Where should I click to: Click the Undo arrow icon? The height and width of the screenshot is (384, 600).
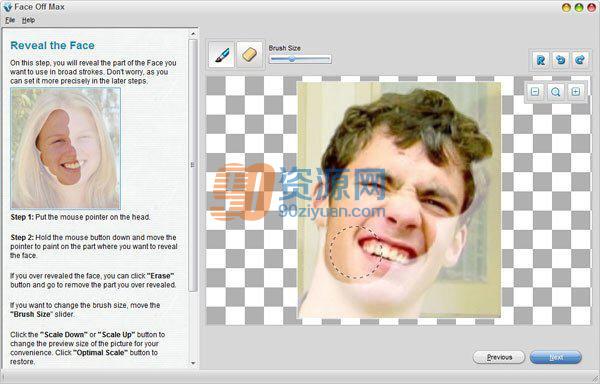click(x=561, y=60)
